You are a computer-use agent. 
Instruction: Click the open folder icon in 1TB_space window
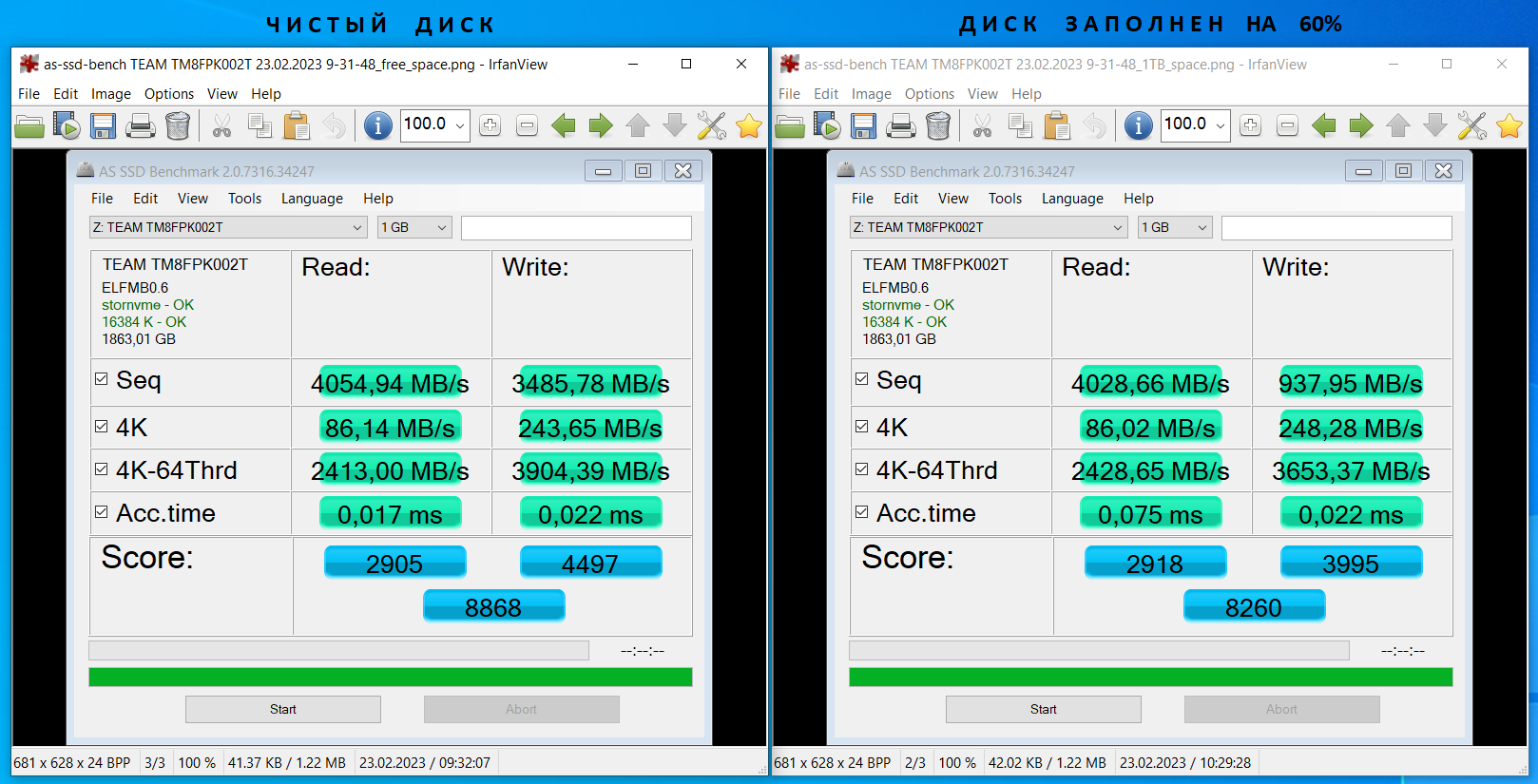point(790,125)
